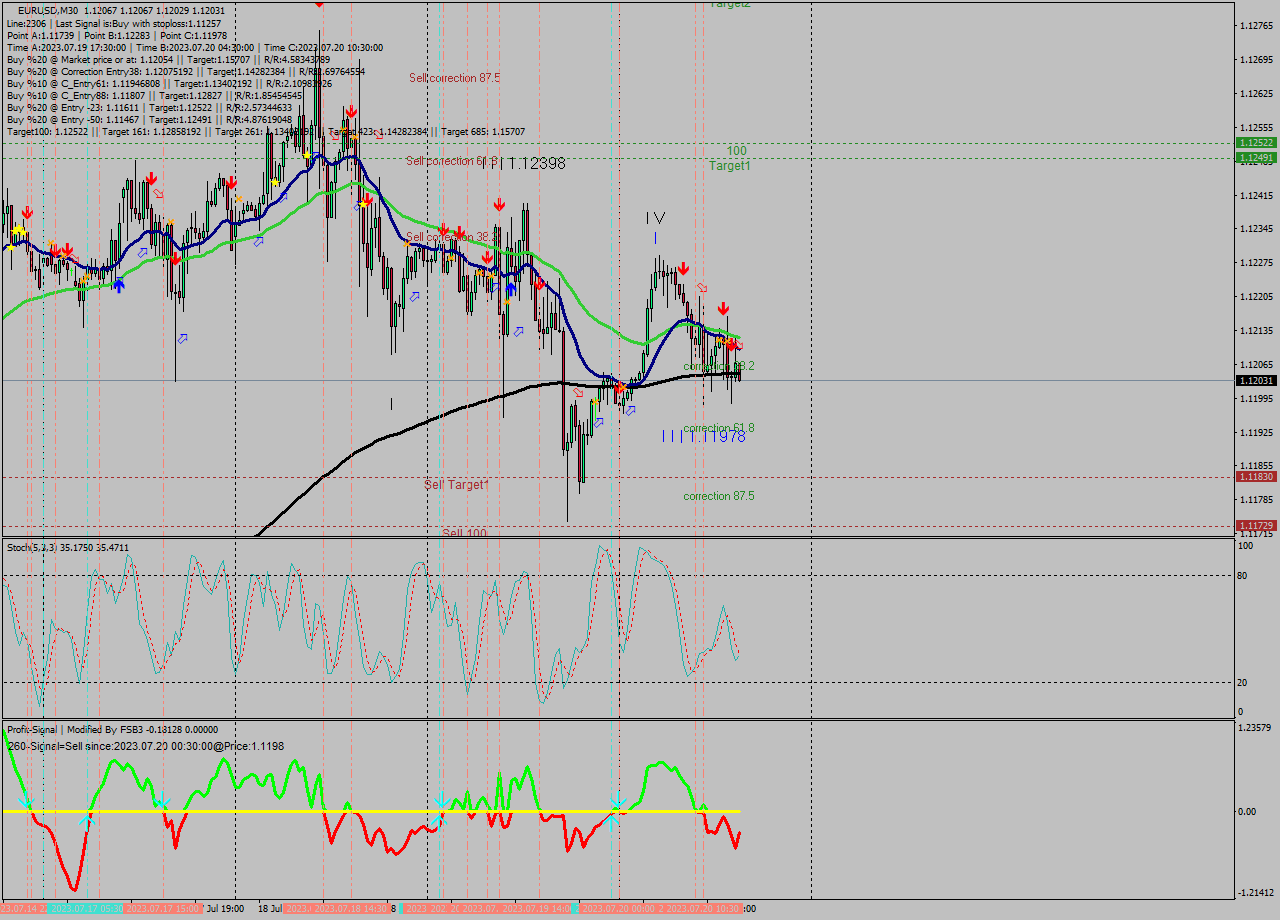Select the Sell correction 87.5 label
The image size is (1280, 920).
455,77
